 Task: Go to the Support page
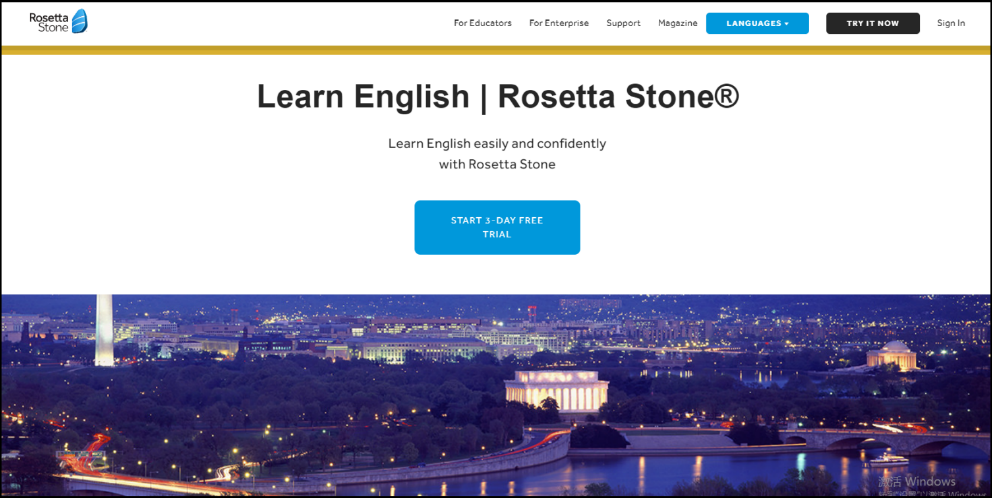pos(623,23)
